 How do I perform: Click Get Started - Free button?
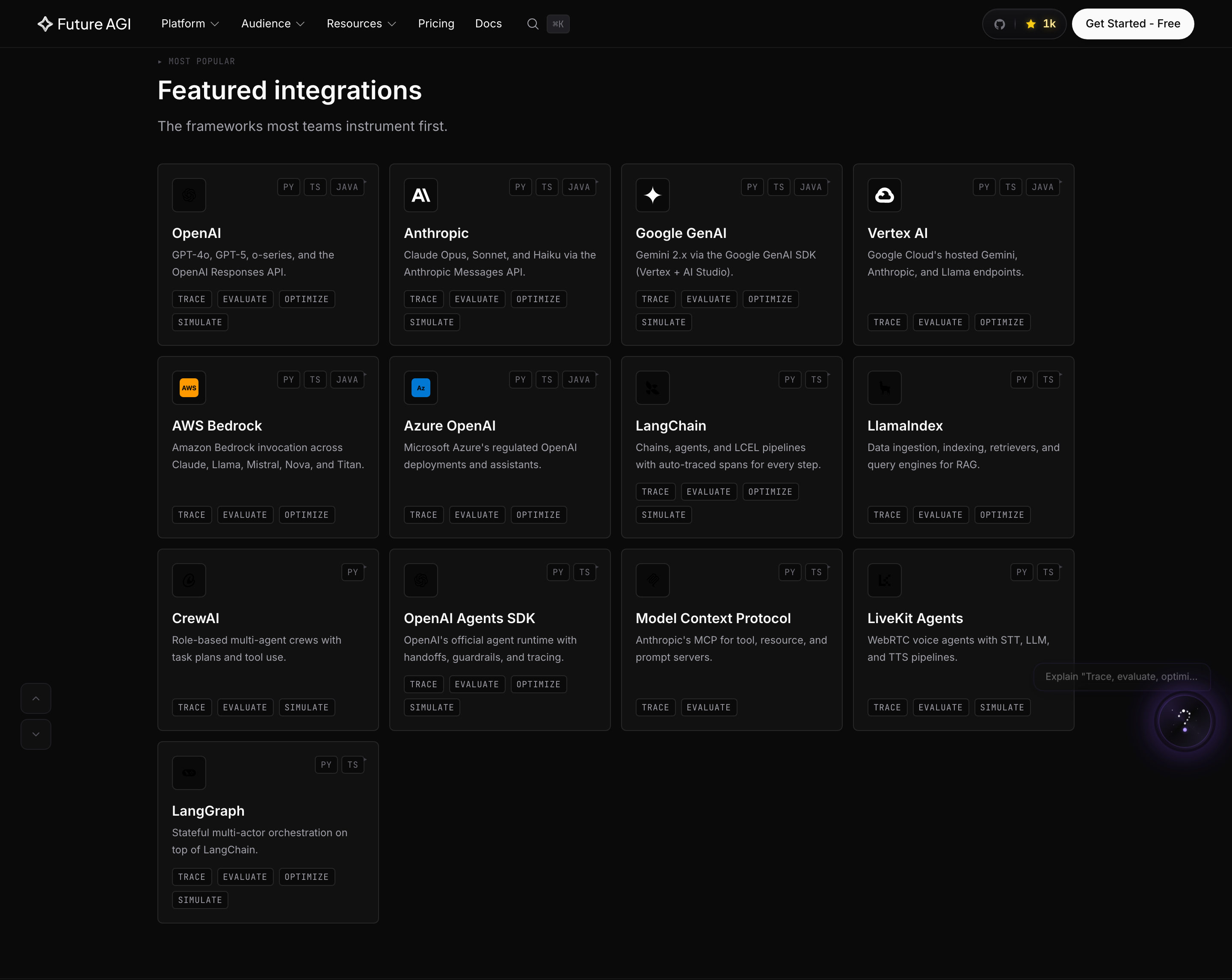[x=1133, y=24]
